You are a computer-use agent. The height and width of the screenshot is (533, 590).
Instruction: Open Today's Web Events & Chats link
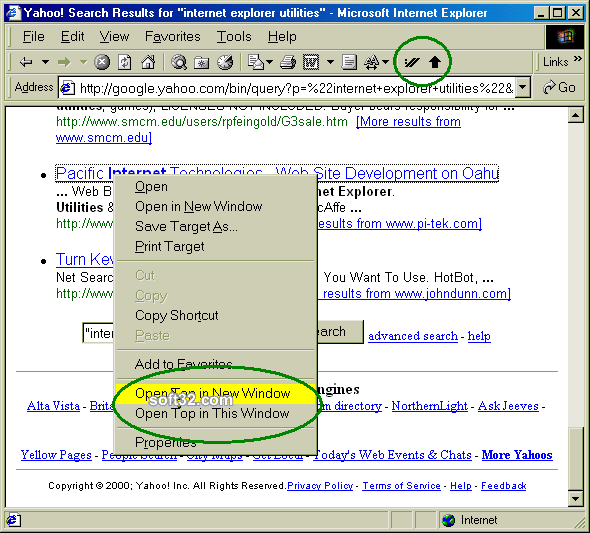tap(392, 455)
